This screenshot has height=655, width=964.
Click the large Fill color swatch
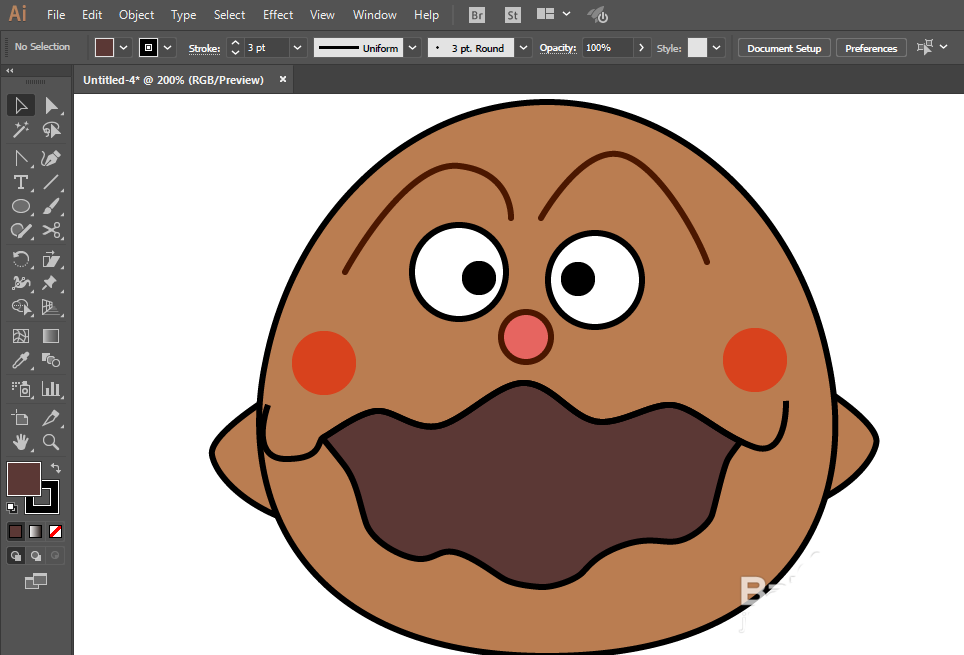point(23,478)
